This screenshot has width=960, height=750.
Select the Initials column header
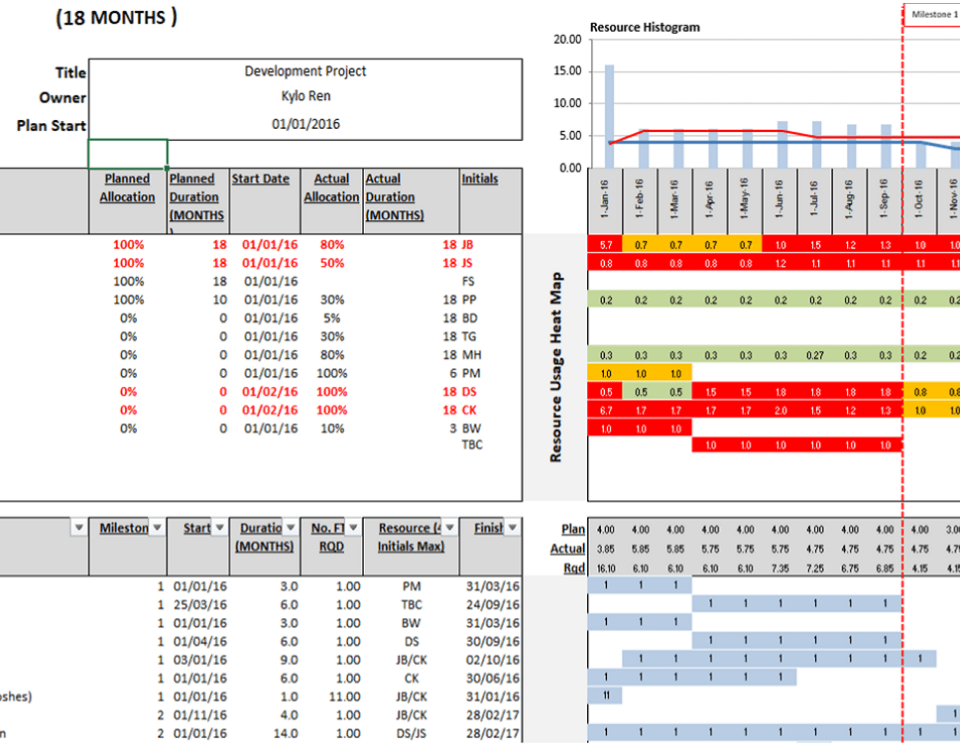pos(490,201)
